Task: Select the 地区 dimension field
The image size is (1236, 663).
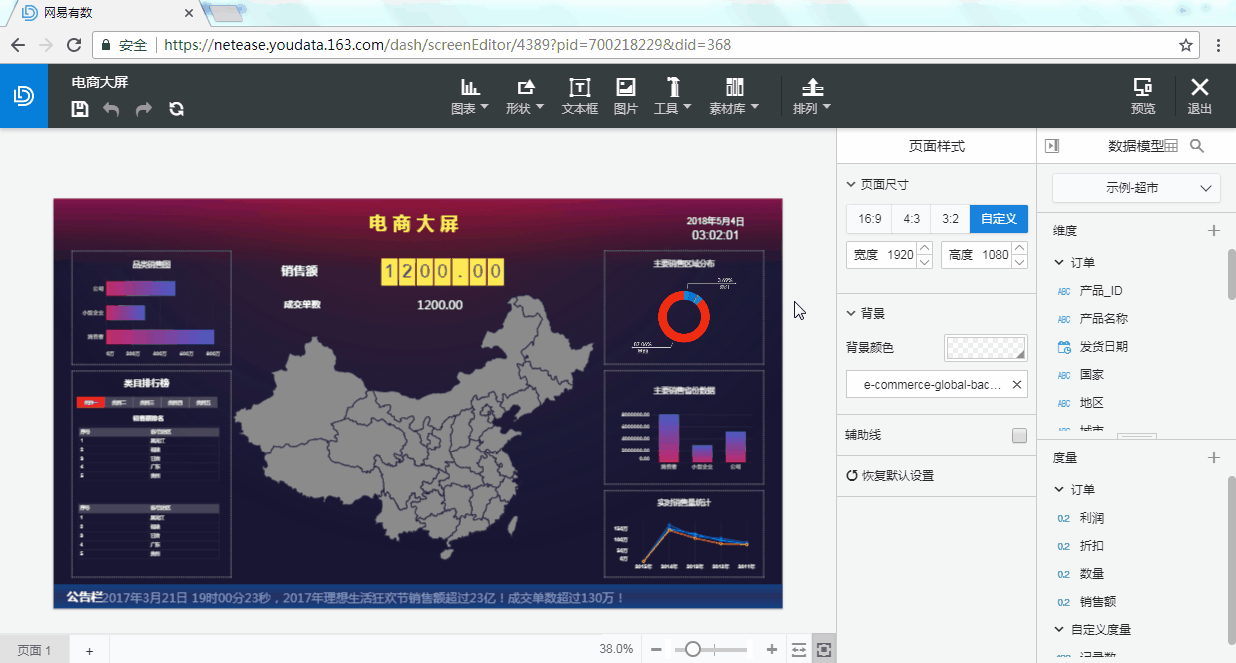Action: pyautogui.click(x=1092, y=403)
